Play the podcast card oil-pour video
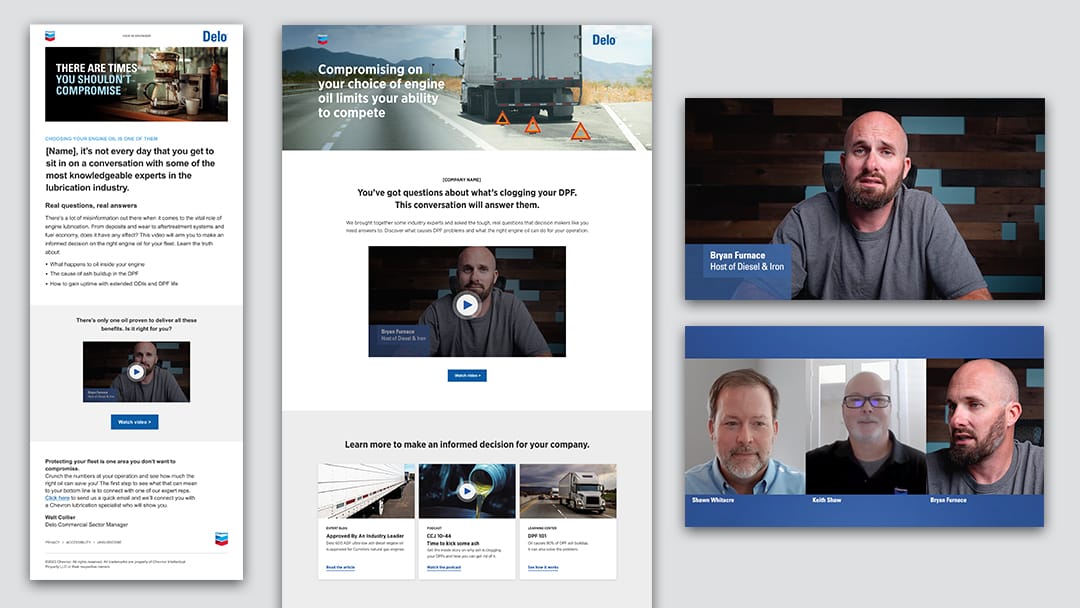Screen dimensions: 1080x608 click(467, 491)
